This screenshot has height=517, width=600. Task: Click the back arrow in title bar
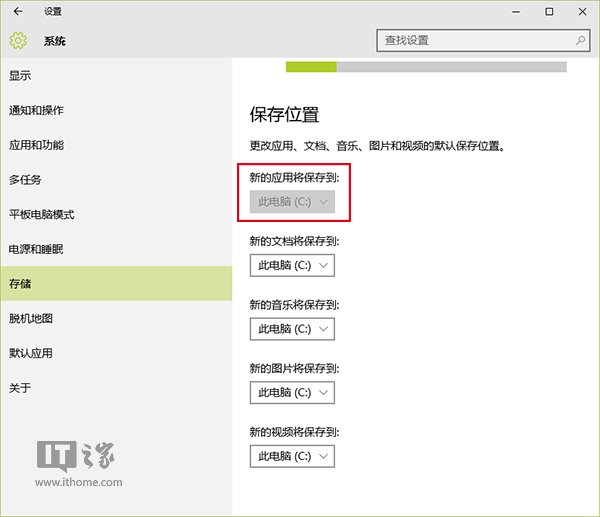coord(18,11)
